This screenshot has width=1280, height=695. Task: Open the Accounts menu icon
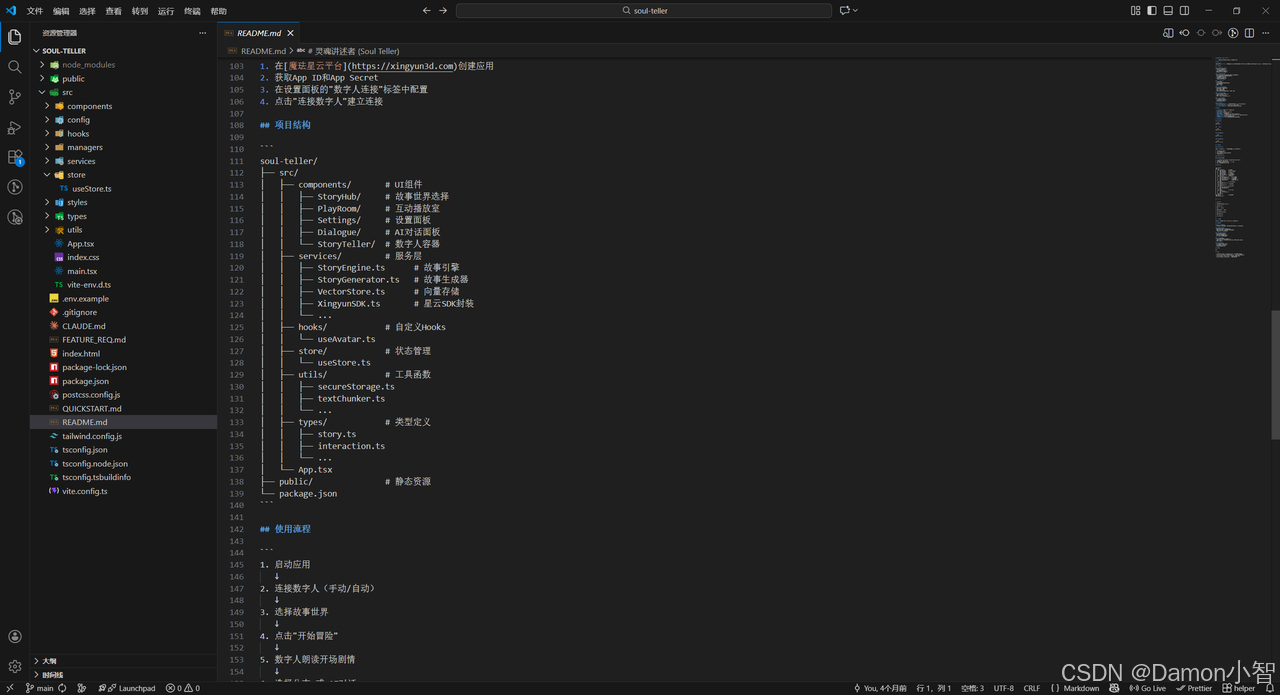pos(15,636)
